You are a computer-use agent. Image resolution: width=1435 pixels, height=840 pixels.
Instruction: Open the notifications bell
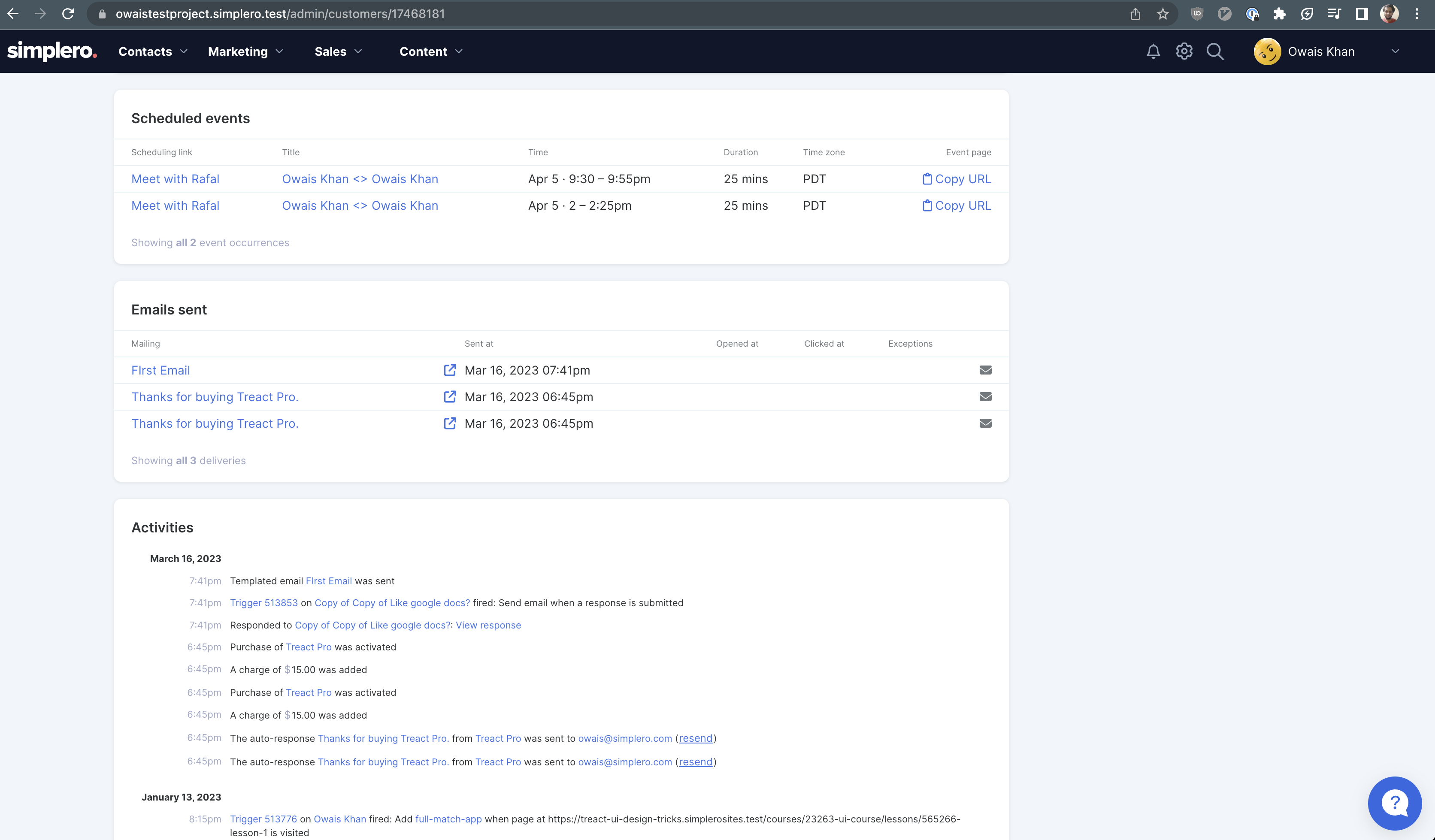1153,51
